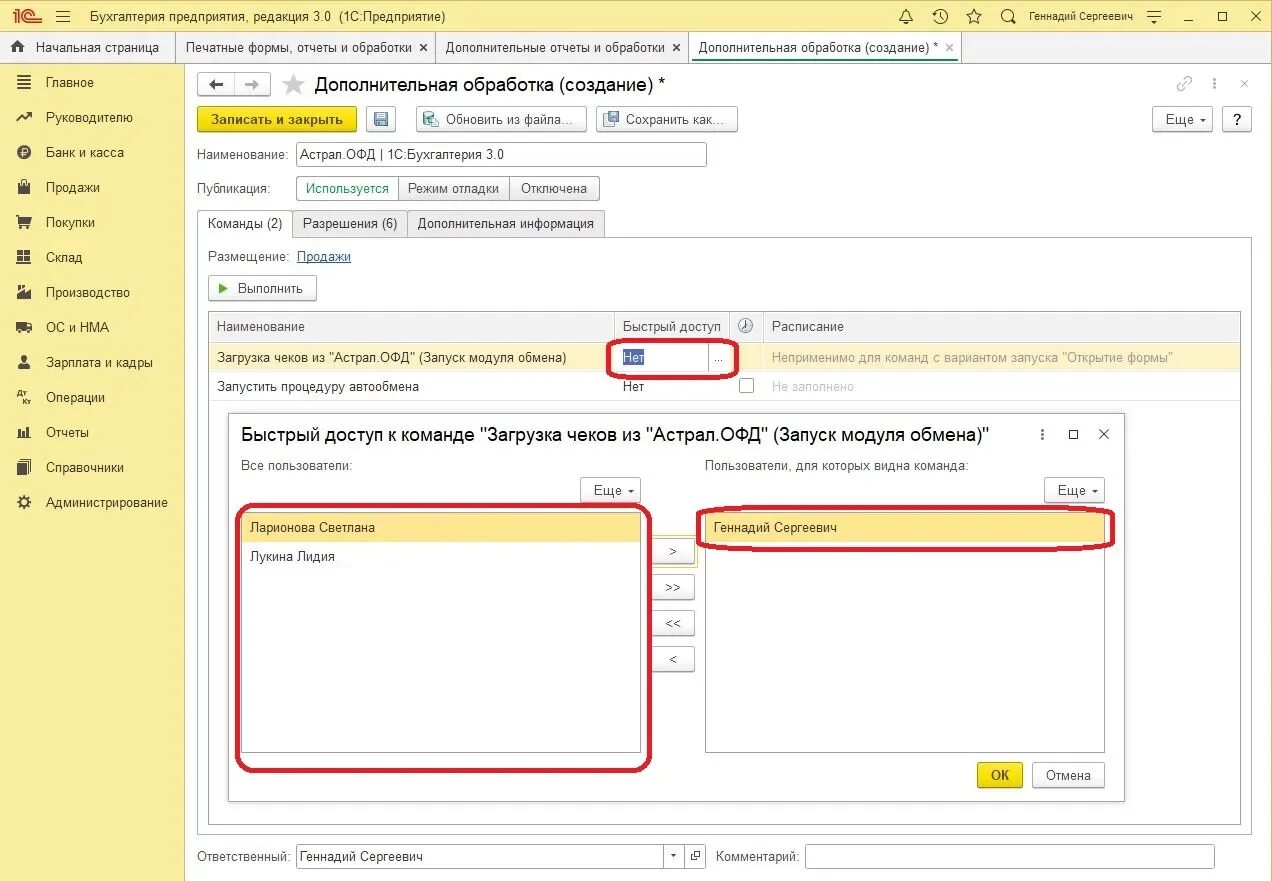The image size is (1272, 881).
Task: Click the Наименование input field
Action: (x=502, y=155)
